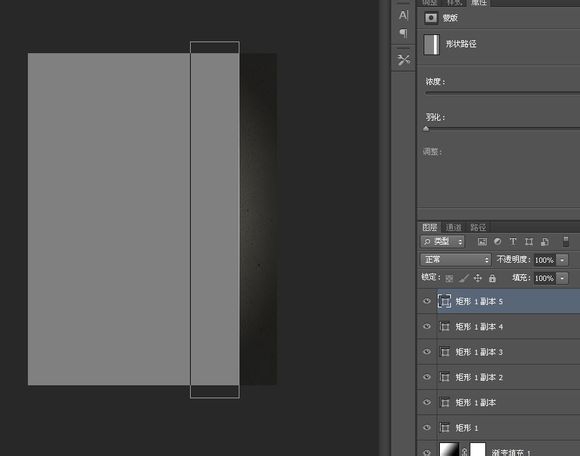Click the 不透明度 label
Viewport: 580px width, 456px height.
pyautogui.click(x=513, y=260)
